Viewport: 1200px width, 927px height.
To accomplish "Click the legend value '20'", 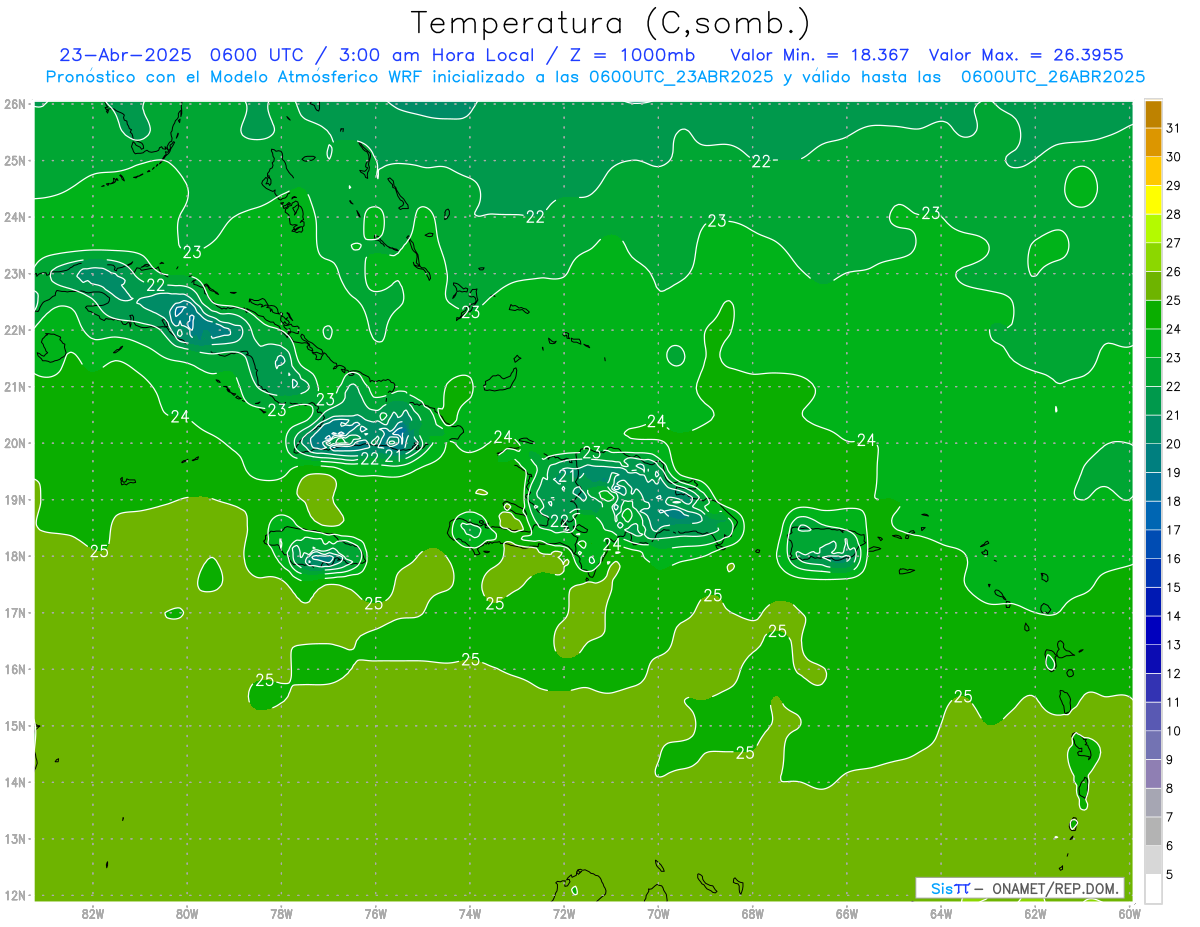I will tap(1174, 444).
